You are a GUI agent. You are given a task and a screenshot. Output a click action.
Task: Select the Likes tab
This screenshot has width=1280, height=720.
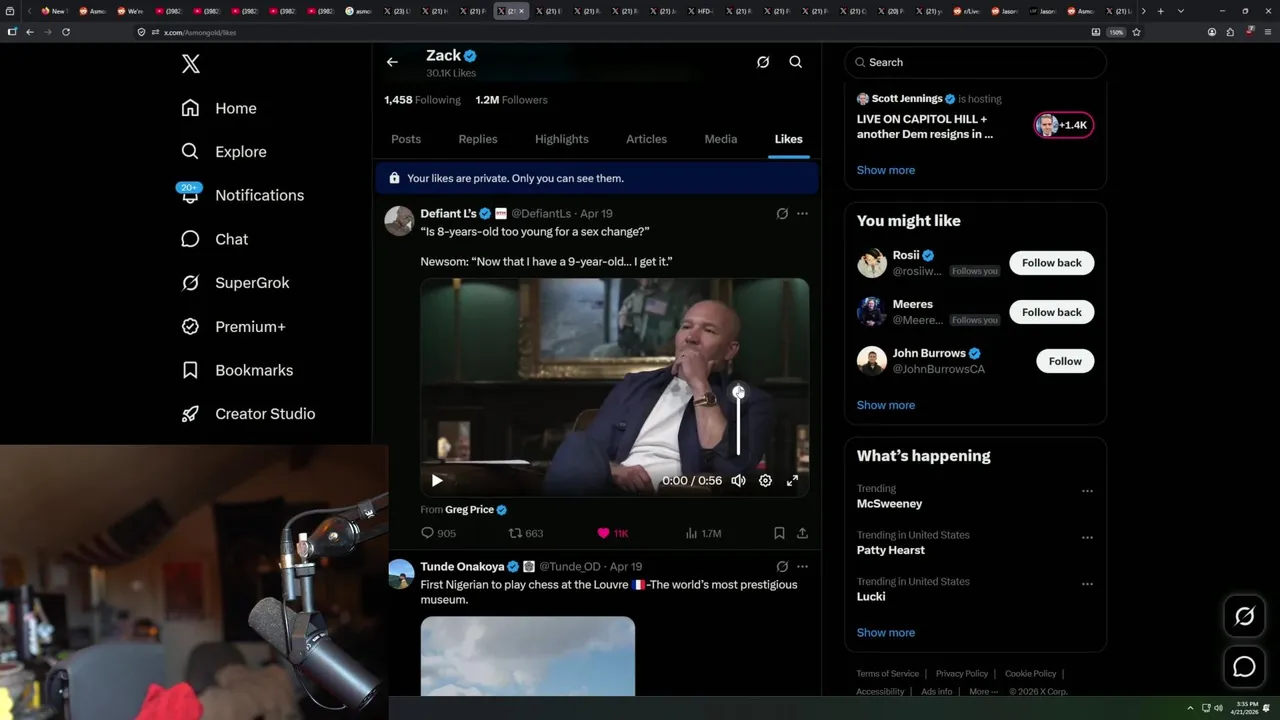tap(788, 139)
